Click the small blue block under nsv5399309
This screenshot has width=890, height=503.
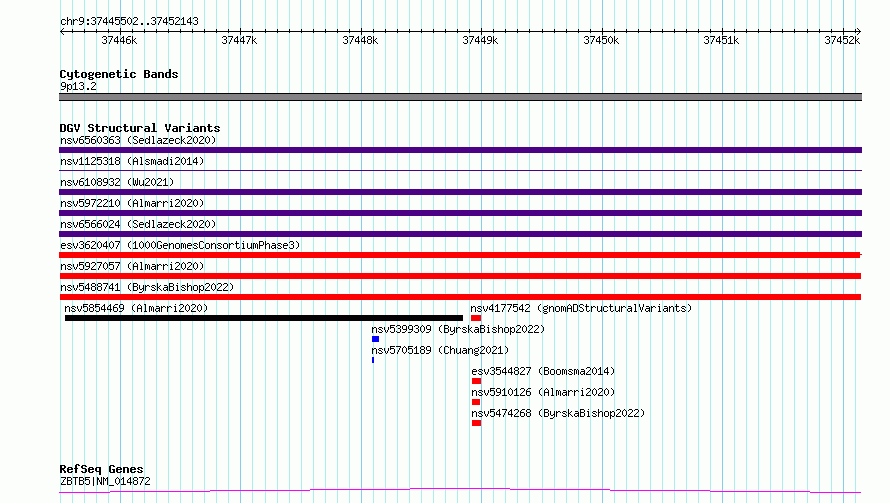[x=375, y=339]
